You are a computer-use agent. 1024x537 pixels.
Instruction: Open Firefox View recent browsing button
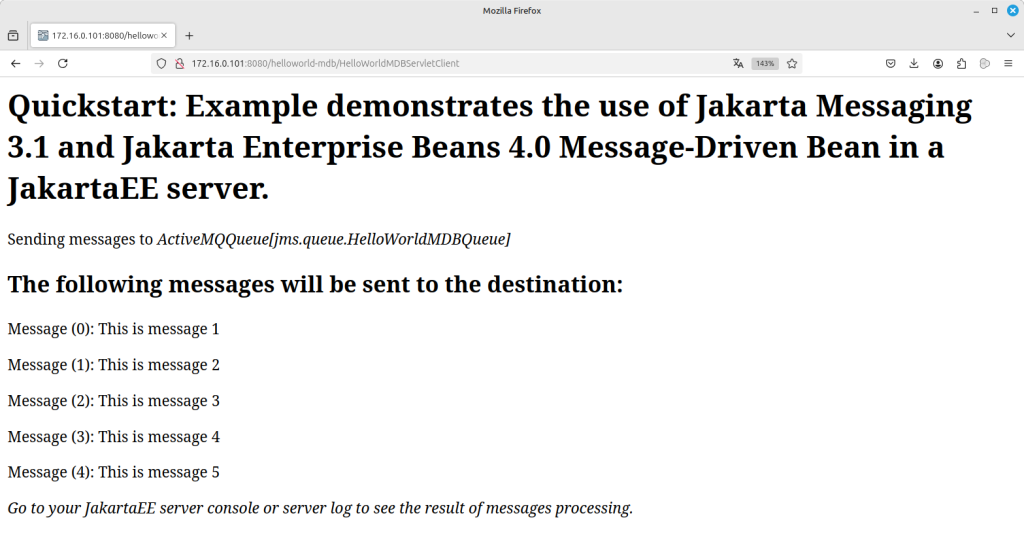(13, 35)
